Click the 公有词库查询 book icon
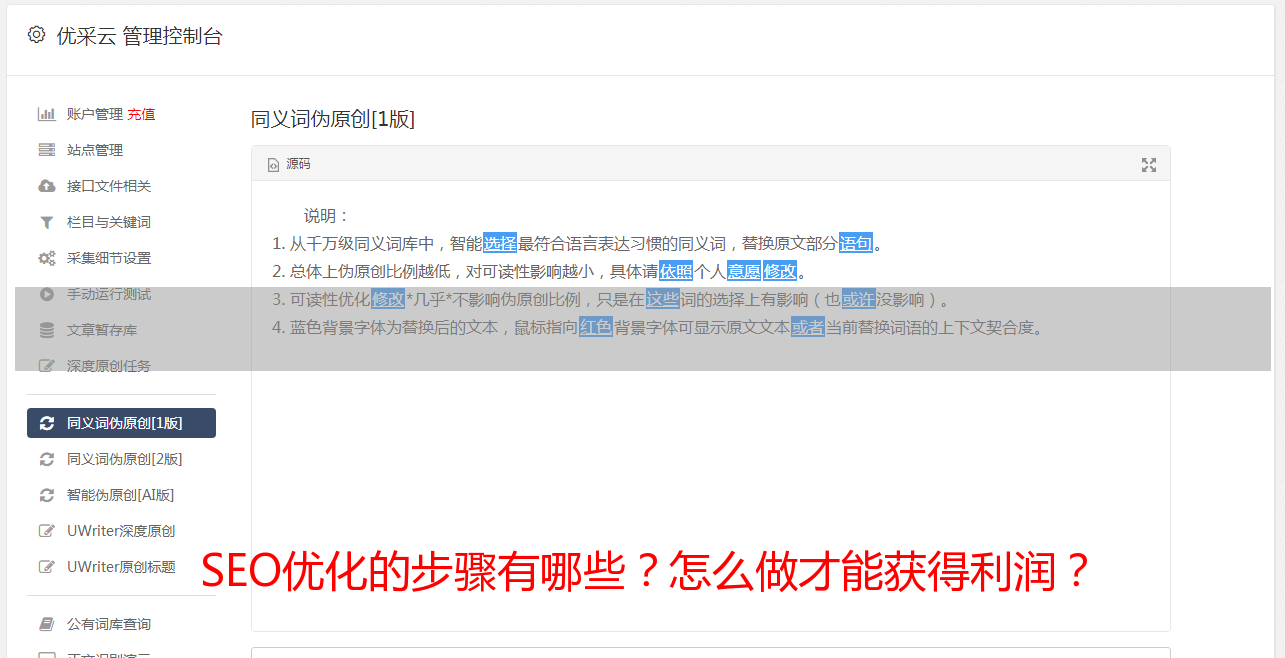Image resolution: width=1285 pixels, height=658 pixels. pos(46,624)
